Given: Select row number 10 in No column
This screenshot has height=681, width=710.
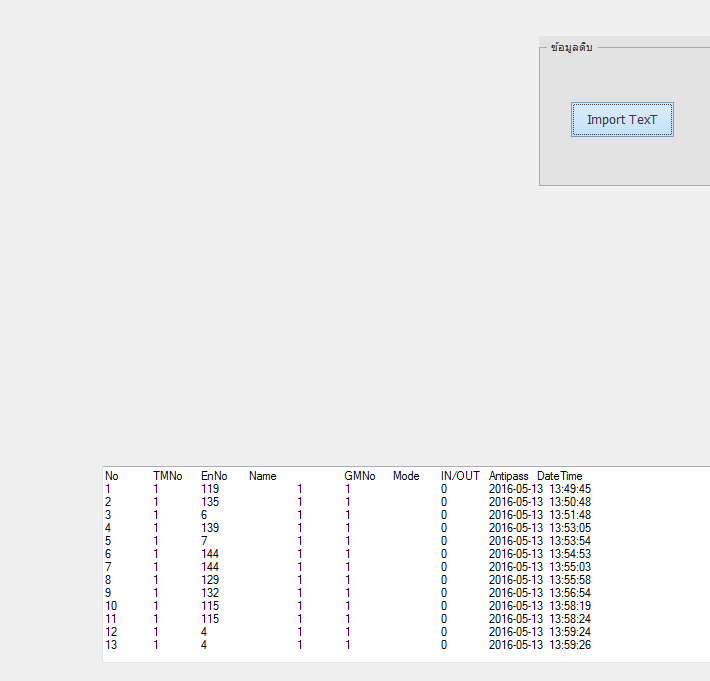Looking at the screenshot, I should 111,606.
